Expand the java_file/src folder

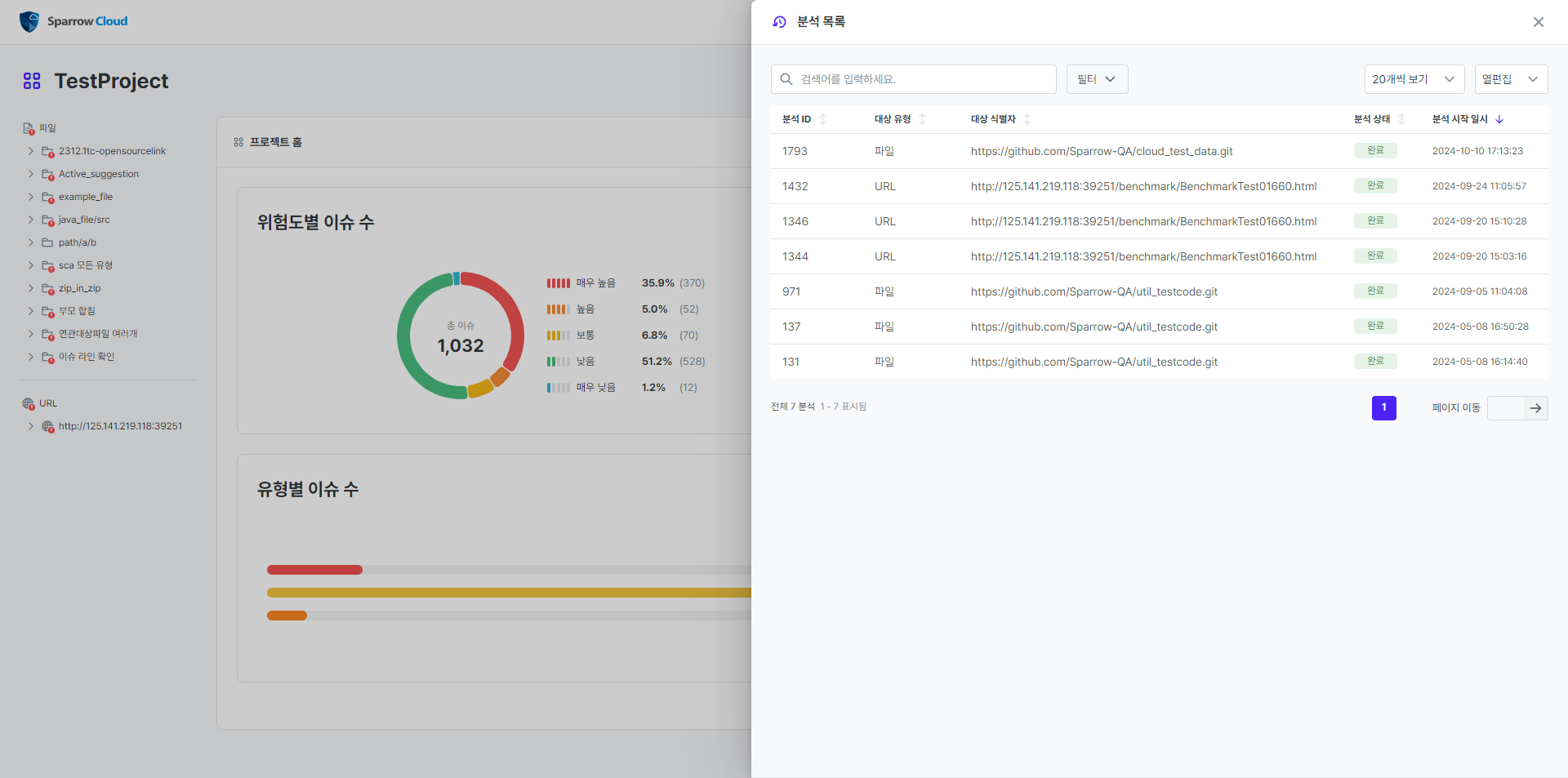click(31, 220)
